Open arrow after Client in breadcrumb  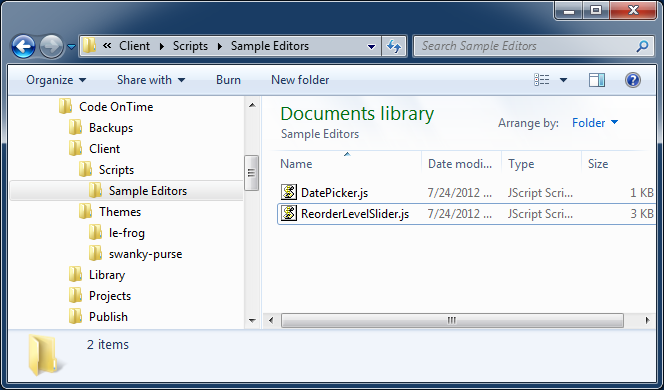(x=161, y=46)
